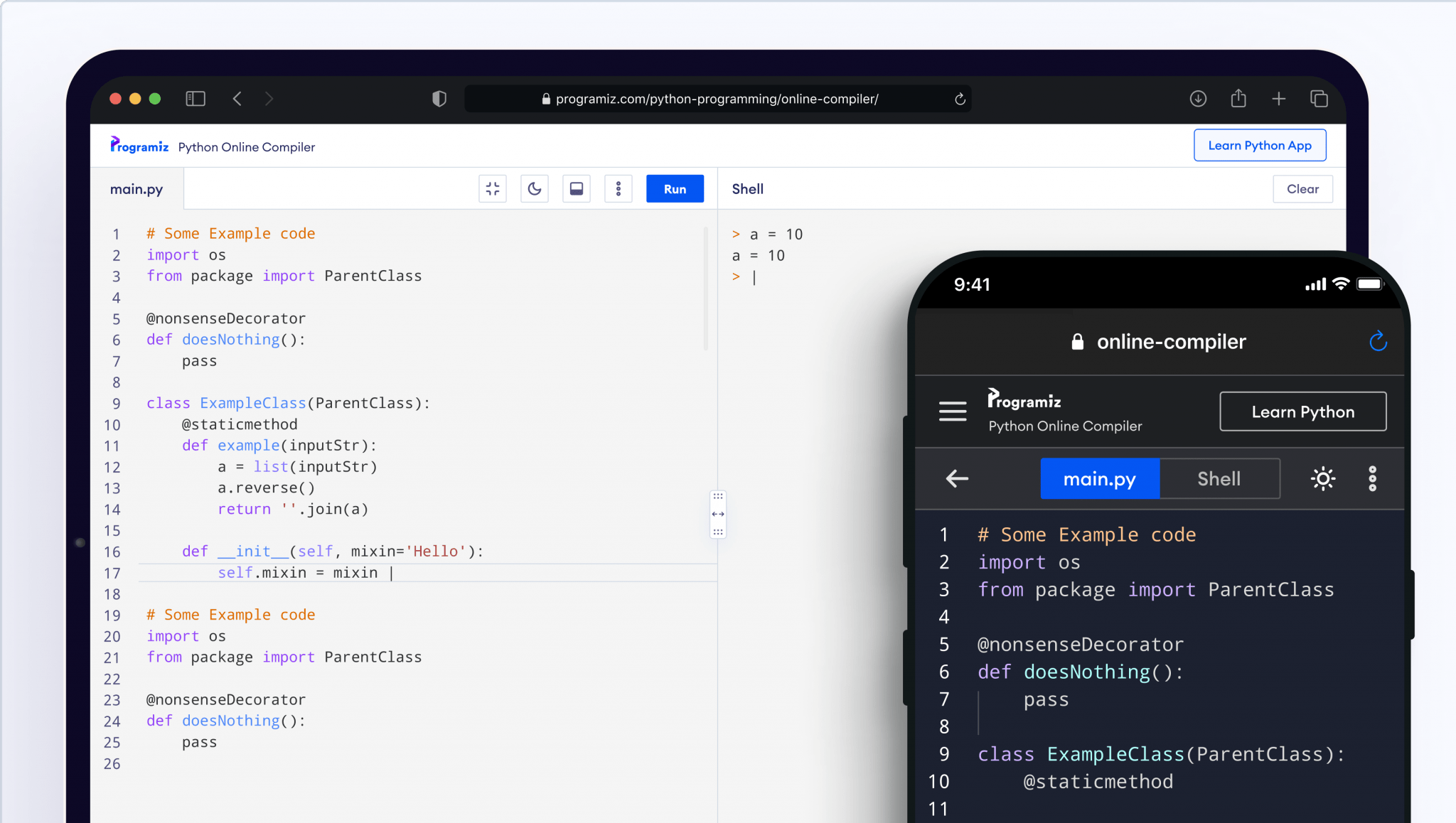Go forward with the browser forward arrow
The width and height of the screenshot is (1456, 823).
pos(269,99)
